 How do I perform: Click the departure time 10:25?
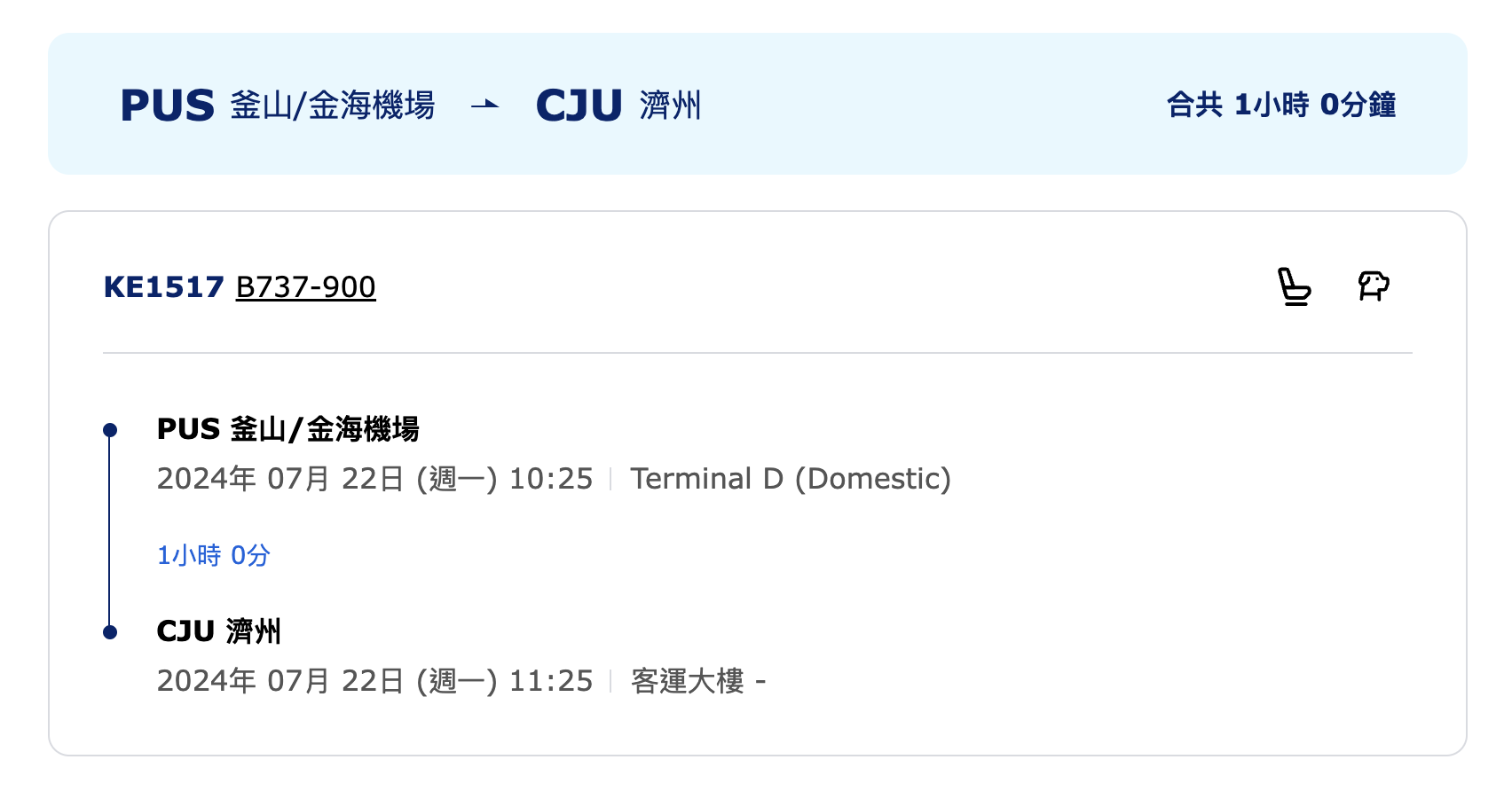pos(551,479)
